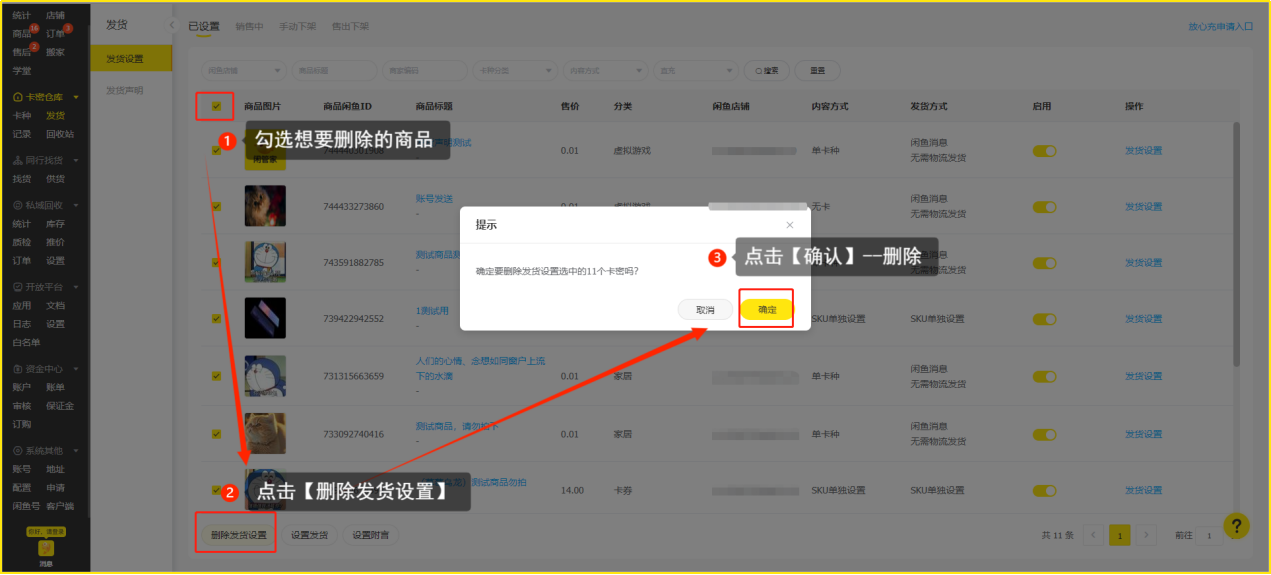Uncheck the checkbox for item 744433273860
Viewport: 1271px width, 575px height.
(x=216, y=206)
